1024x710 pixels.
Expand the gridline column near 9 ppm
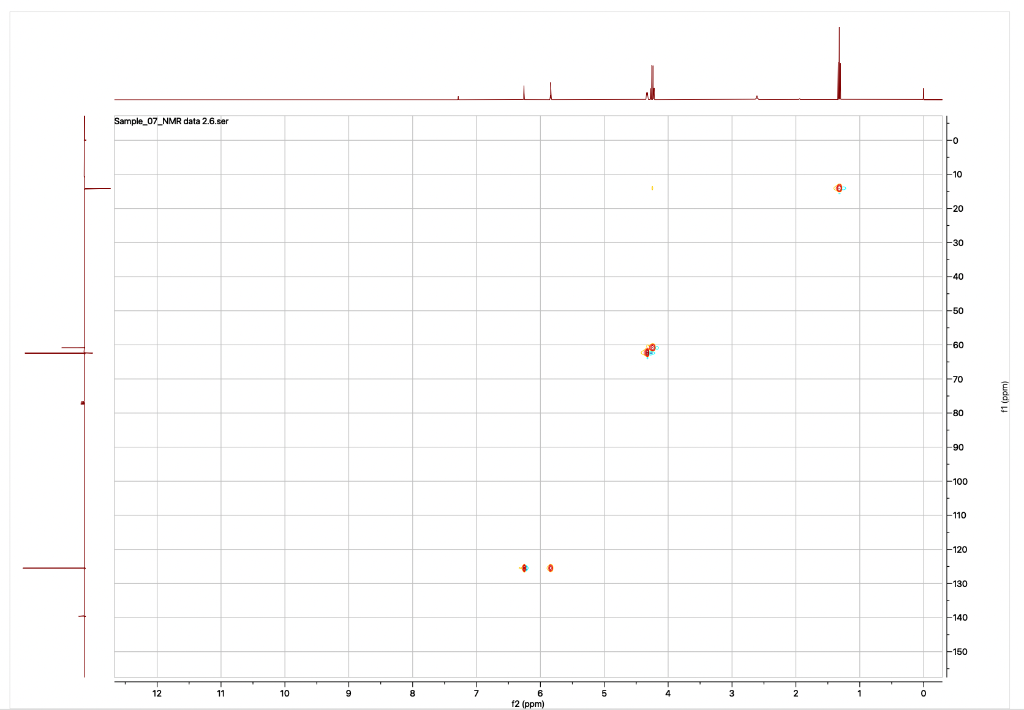pyautogui.click(x=347, y=400)
